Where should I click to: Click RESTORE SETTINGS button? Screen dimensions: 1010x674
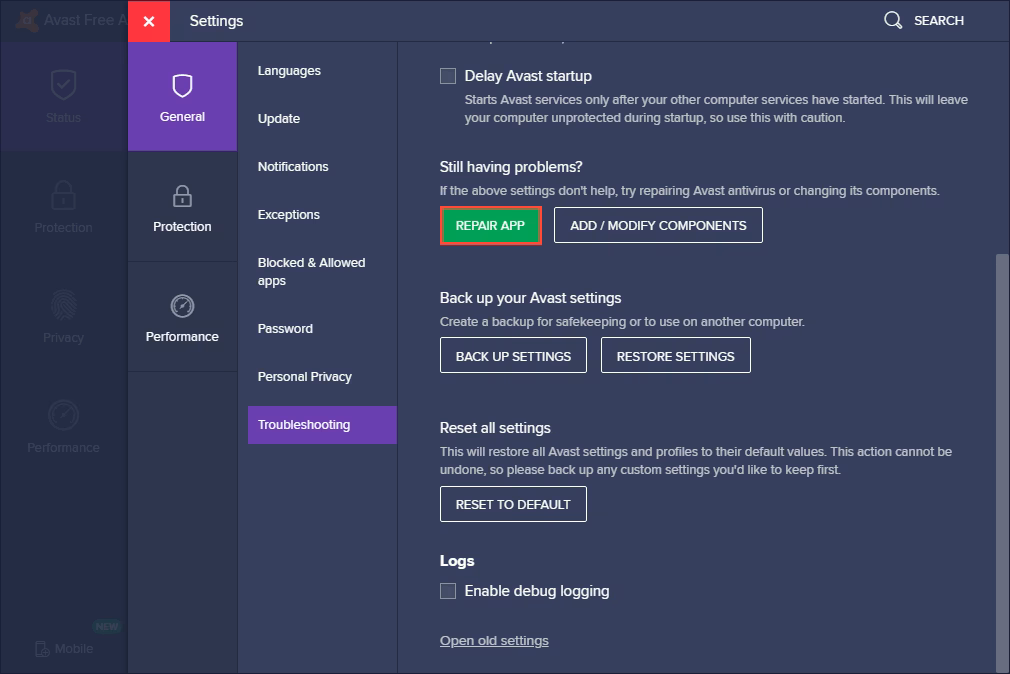pyautogui.click(x=676, y=356)
